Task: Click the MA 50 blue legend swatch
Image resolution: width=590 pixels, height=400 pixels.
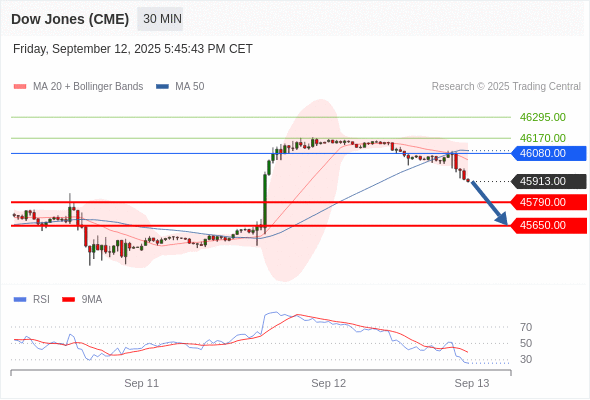Action: pos(162,87)
